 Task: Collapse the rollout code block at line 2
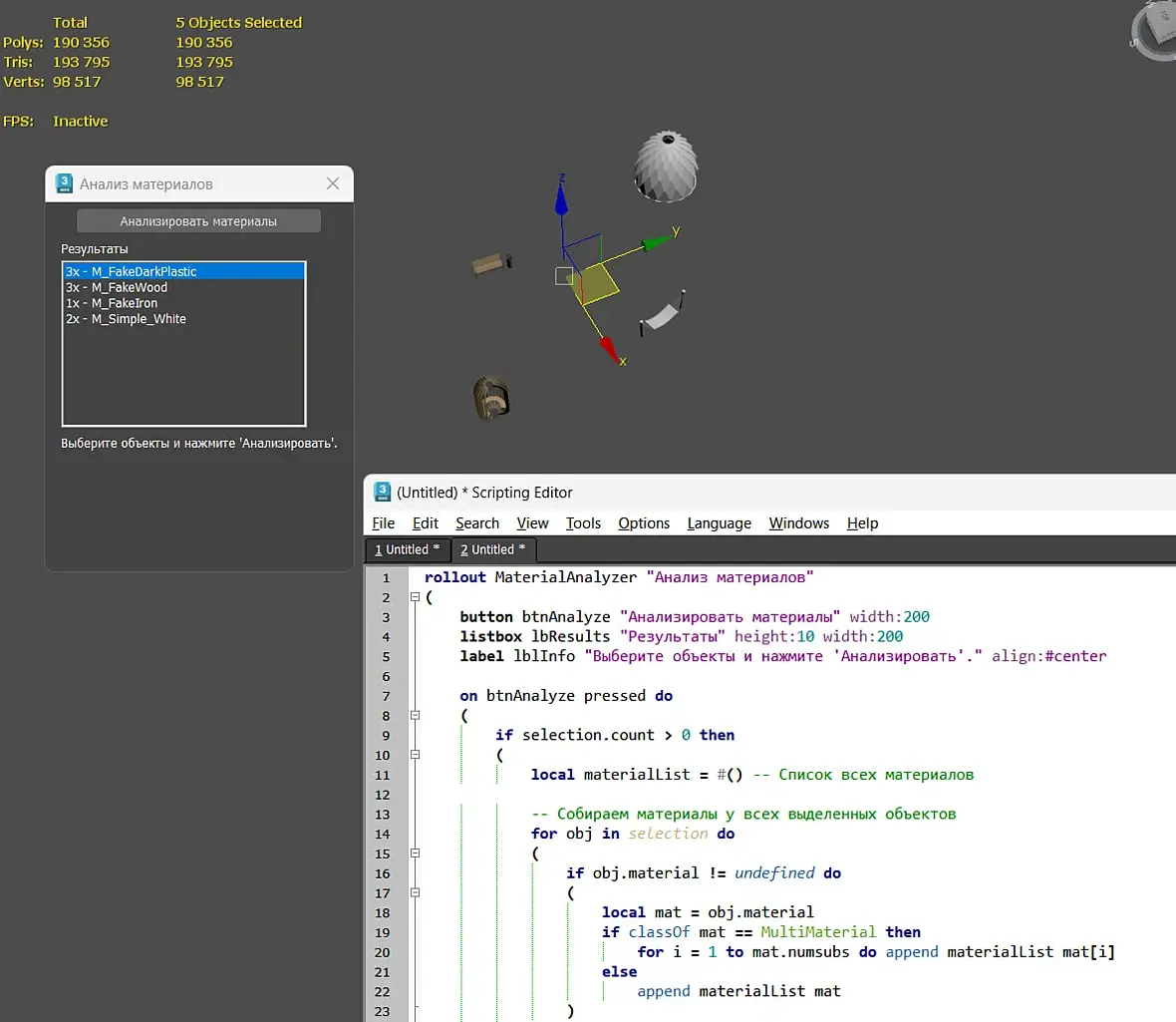tap(415, 597)
